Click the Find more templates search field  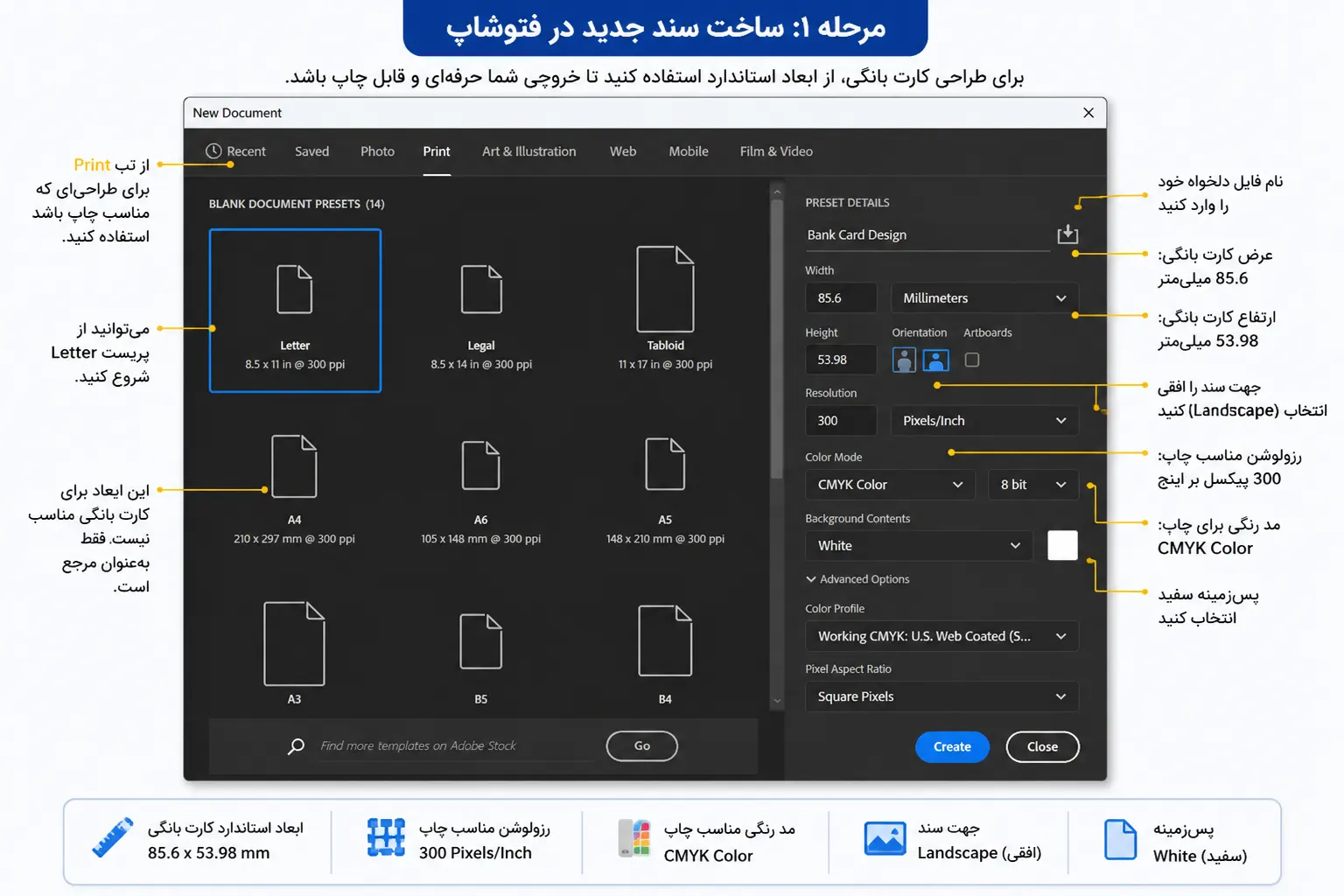tap(455, 746)
